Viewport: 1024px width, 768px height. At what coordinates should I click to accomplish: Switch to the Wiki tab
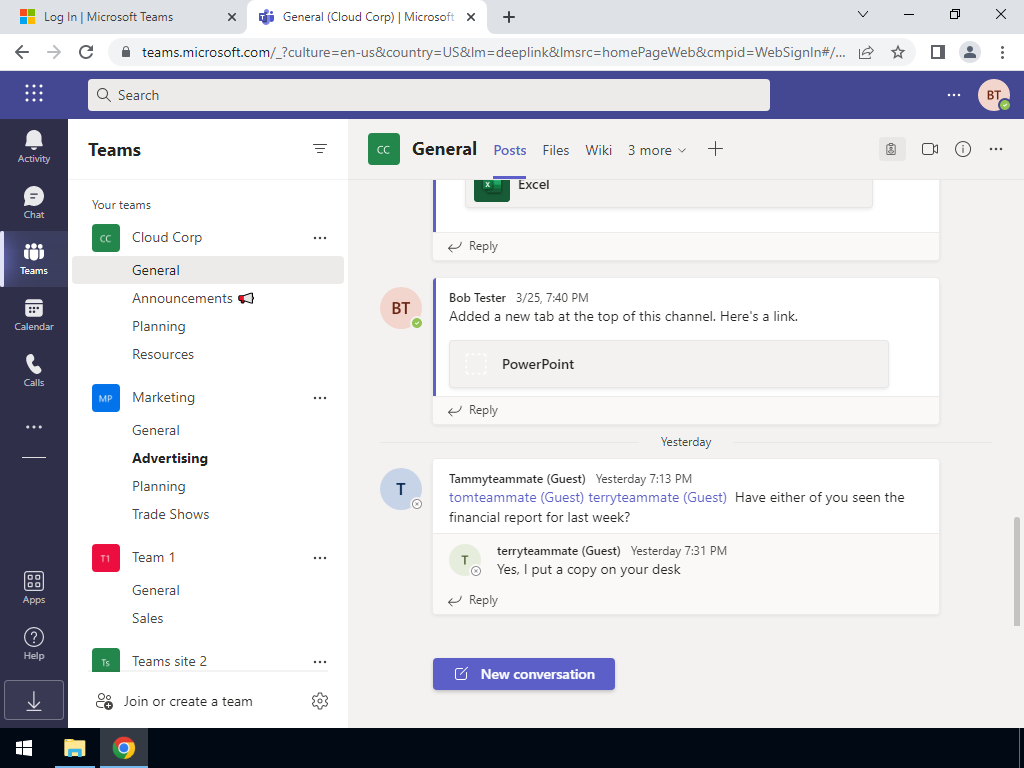[598, 150]
